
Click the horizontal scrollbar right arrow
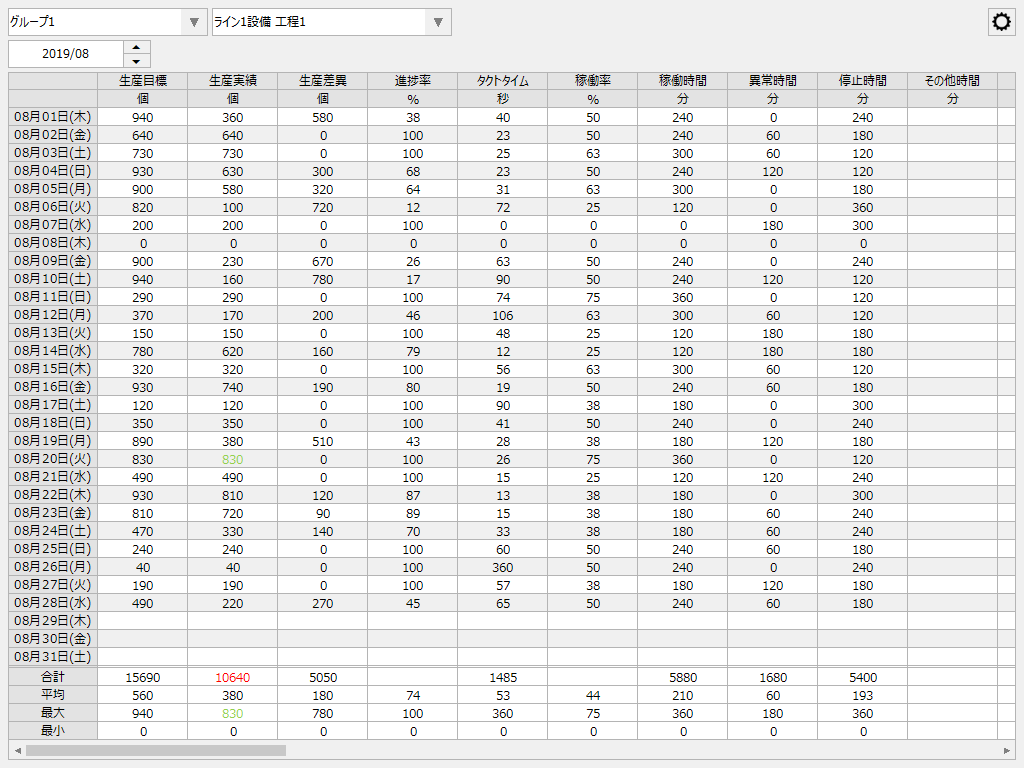1009,751
